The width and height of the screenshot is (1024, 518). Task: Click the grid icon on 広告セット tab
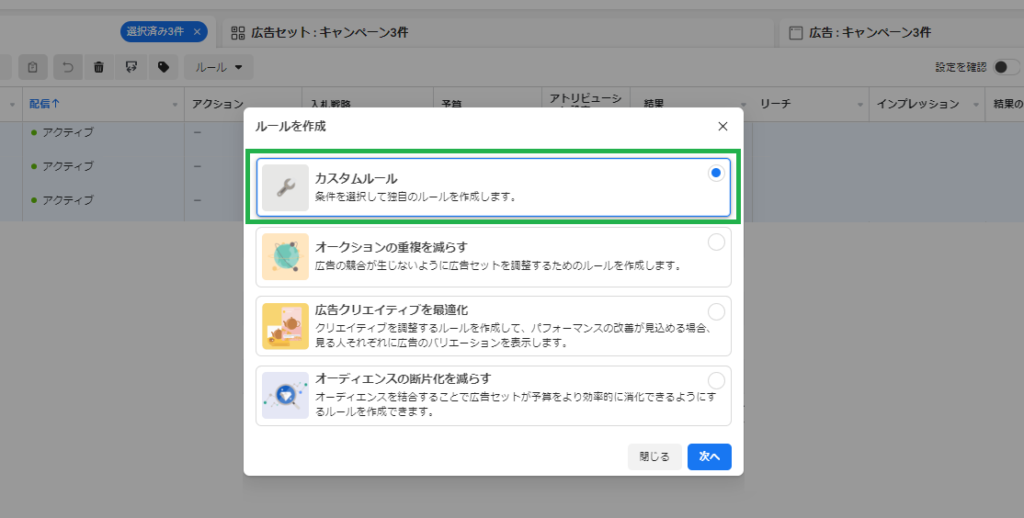coord(238,33)
